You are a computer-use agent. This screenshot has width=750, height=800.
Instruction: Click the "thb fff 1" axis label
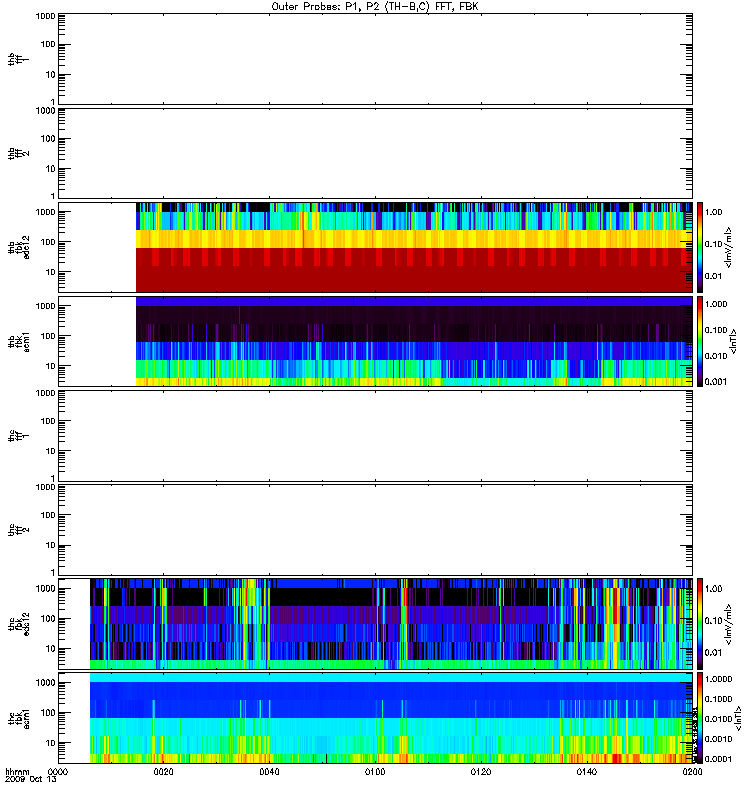[x=18, y=59]
